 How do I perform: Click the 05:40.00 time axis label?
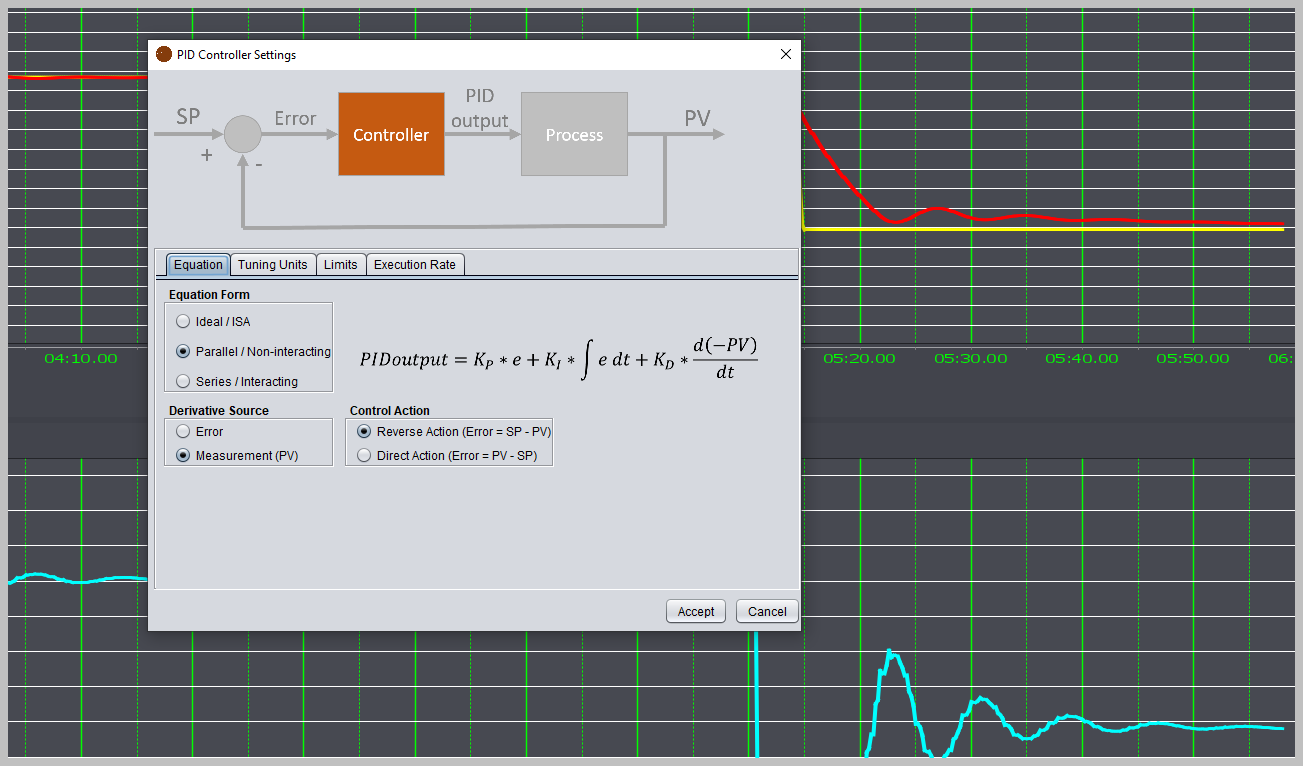point(1081,359)
